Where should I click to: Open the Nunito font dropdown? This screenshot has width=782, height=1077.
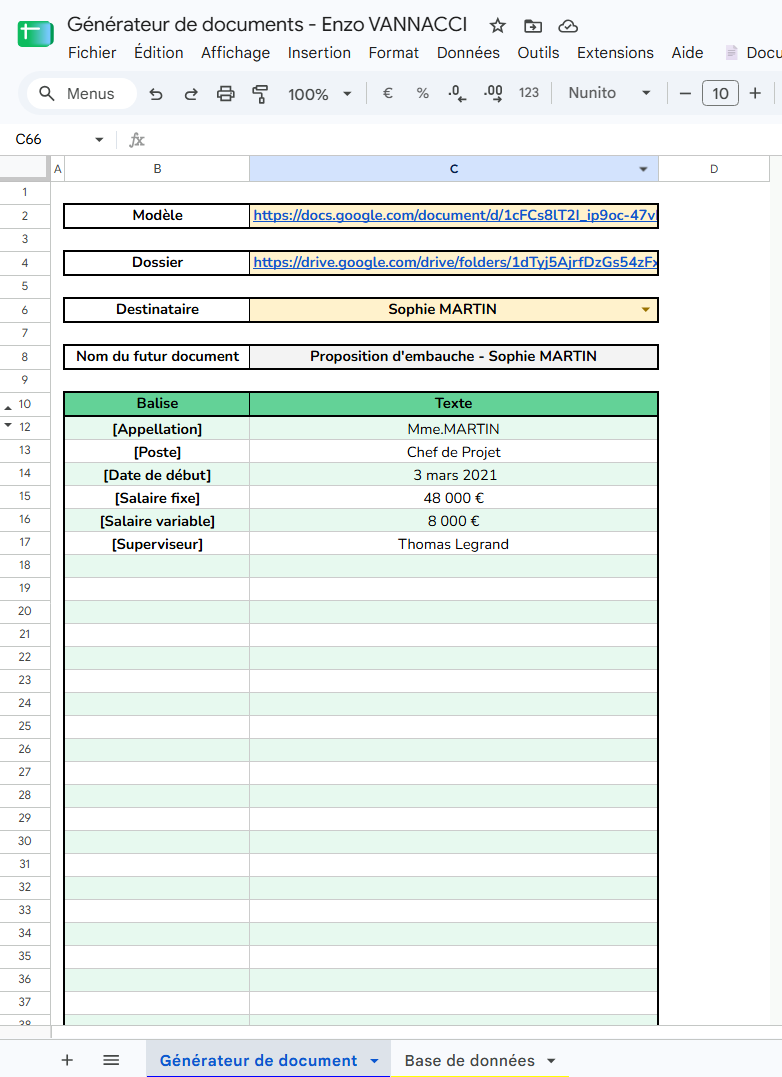click(x=610, y=93)
